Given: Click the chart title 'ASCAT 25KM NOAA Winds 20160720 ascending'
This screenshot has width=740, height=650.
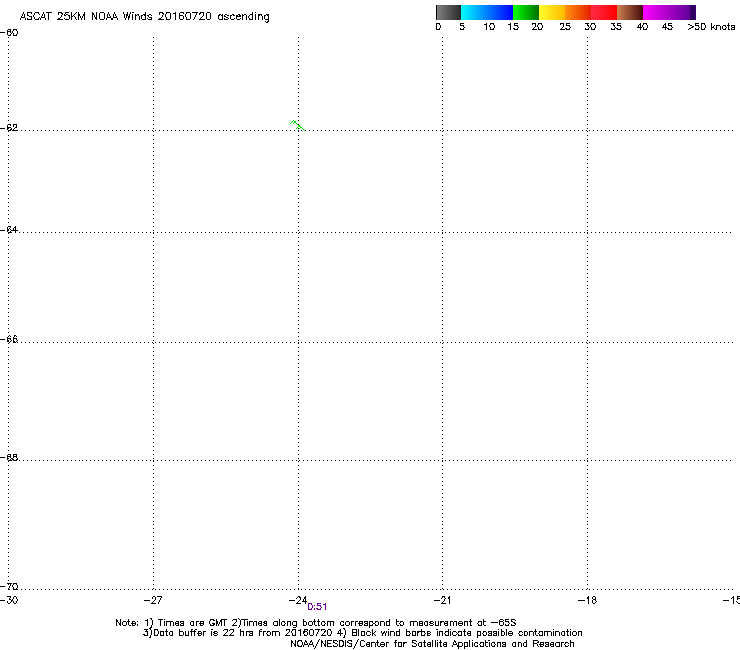Looking at the screenshot, I should [x=144, y=17].
